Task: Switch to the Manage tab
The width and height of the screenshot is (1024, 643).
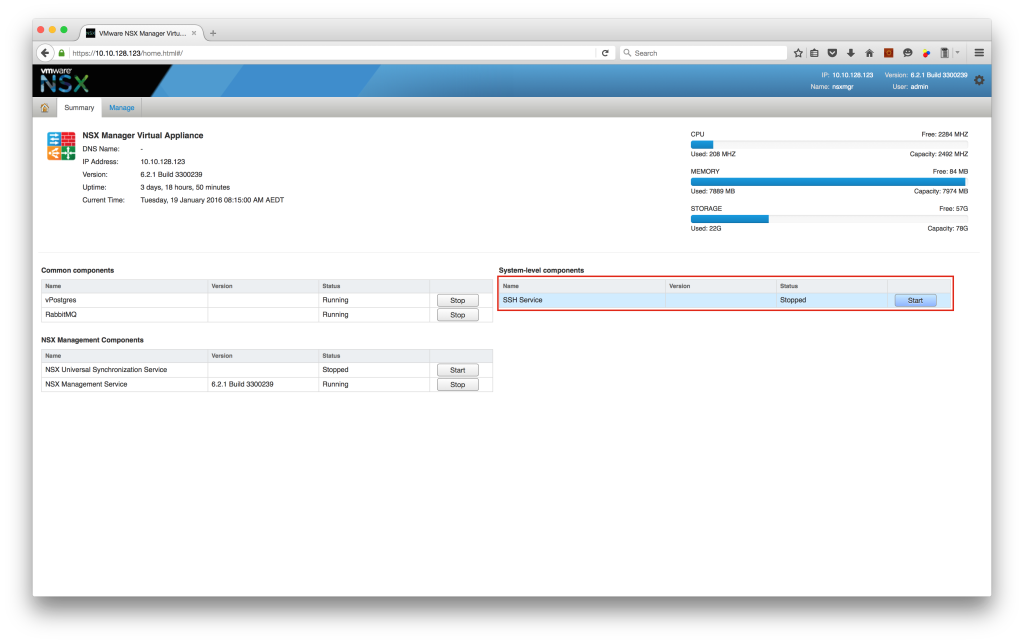Action: [x=121, y=108]
